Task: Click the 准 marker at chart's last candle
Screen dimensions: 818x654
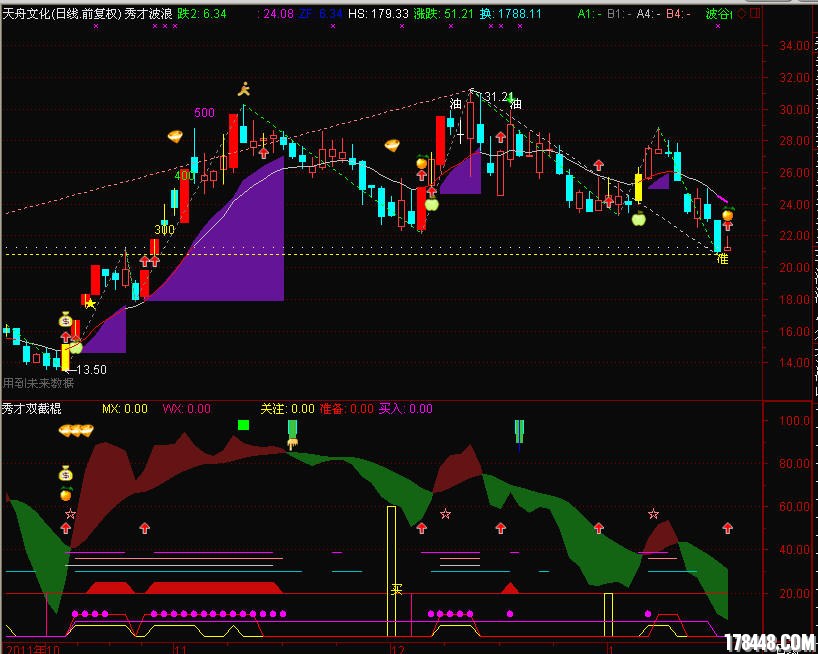Action: click(722, 259)
